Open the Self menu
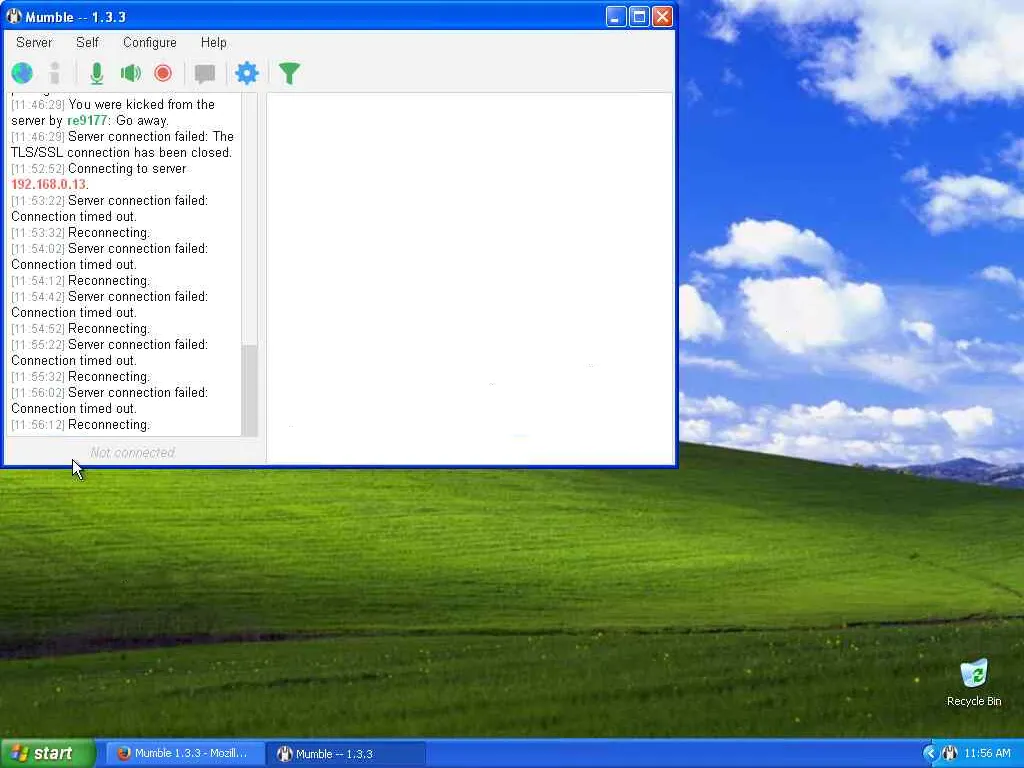Viewport: 1024px width, 768px height. (x=87, y=42)
